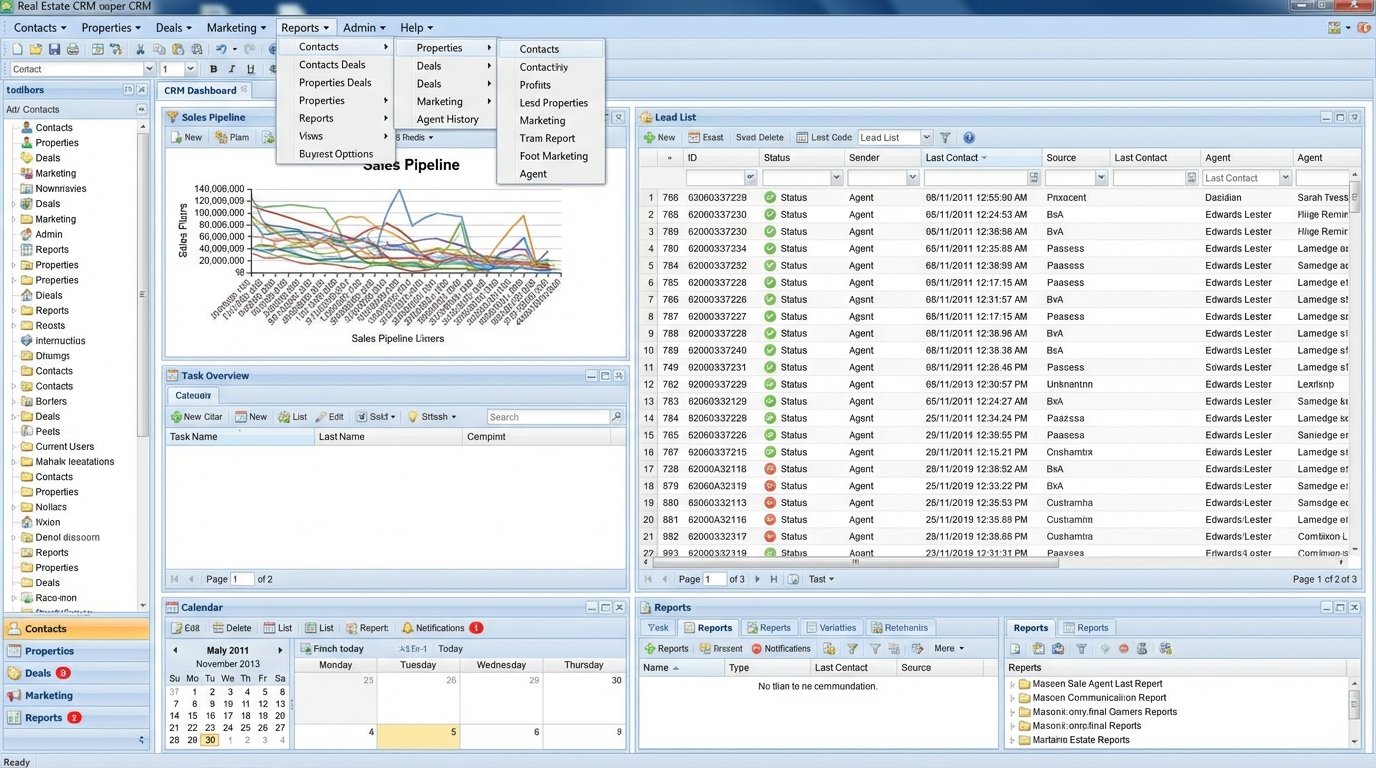
Task: Click the funnel filter icon in Lead List toolbar
Action: [945, 138]
